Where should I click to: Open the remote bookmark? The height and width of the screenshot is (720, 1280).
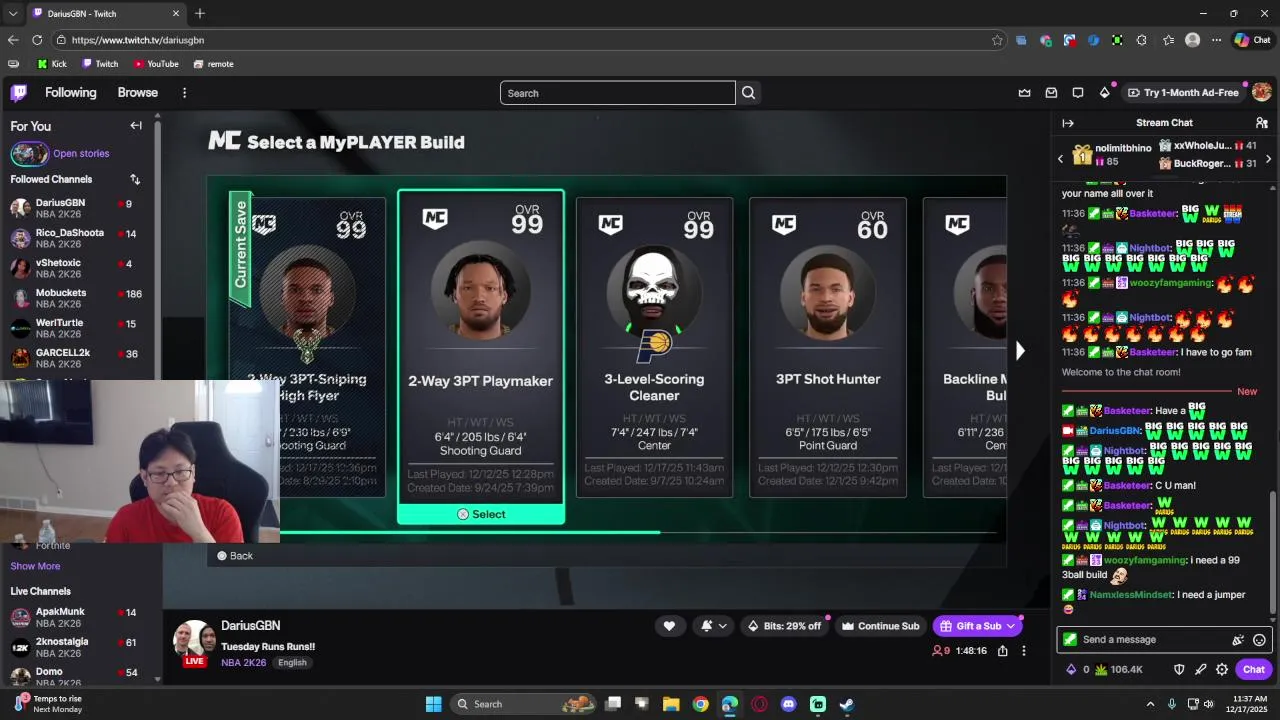click(213, 64)
